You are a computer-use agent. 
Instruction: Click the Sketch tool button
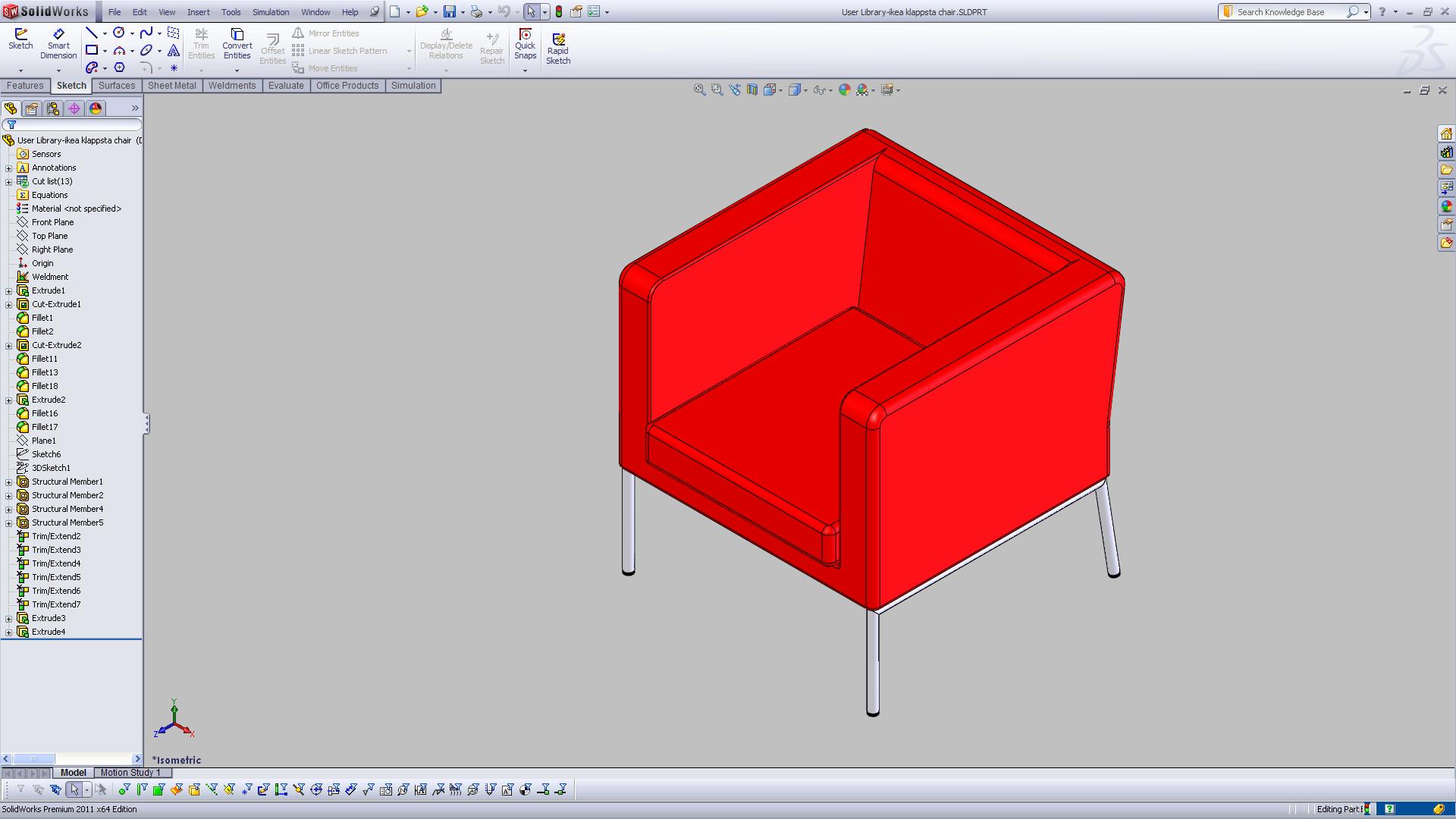(x=20, y=39)
